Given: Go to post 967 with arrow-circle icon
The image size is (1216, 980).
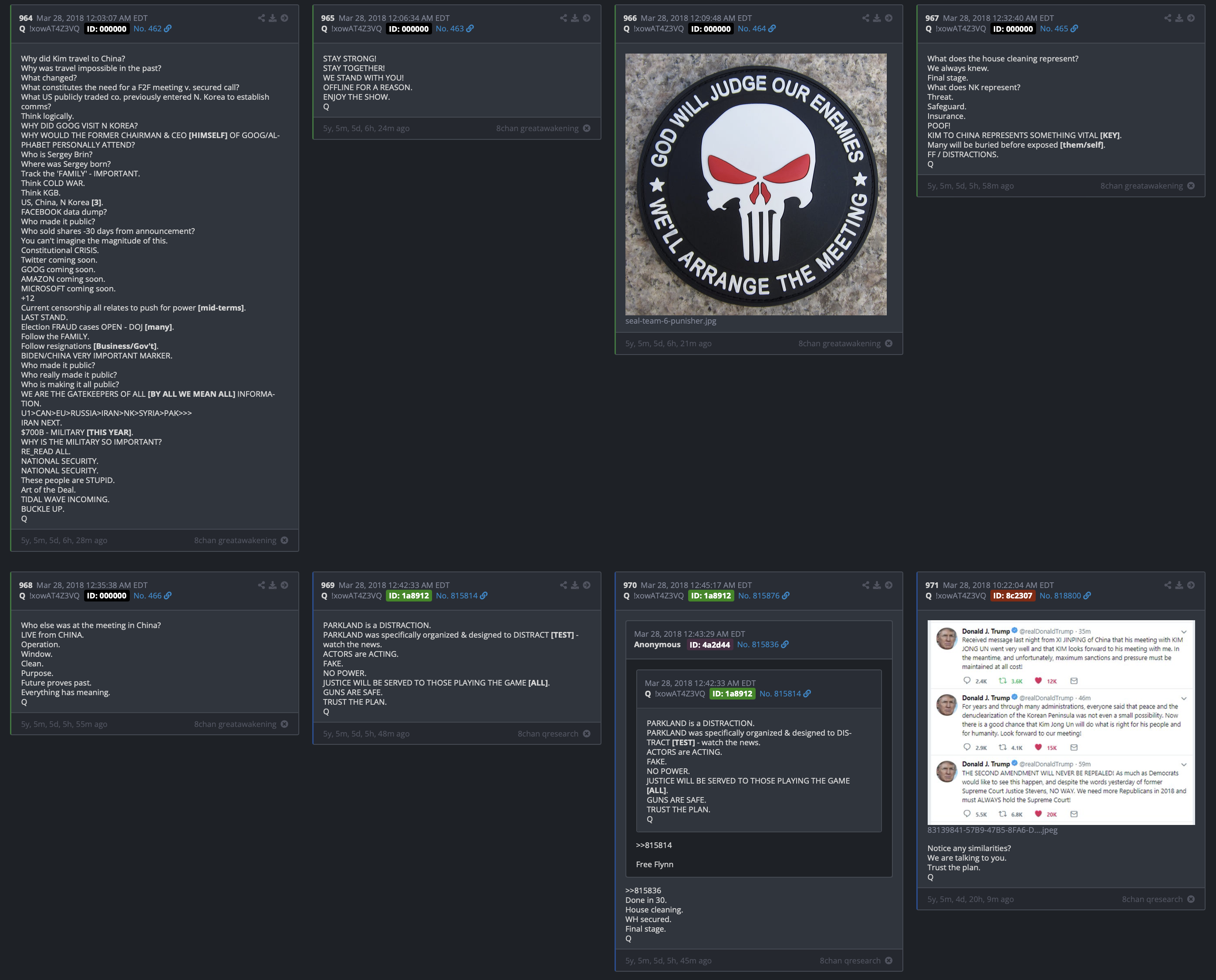Looking at the screenshot, I should [1191, 18].
